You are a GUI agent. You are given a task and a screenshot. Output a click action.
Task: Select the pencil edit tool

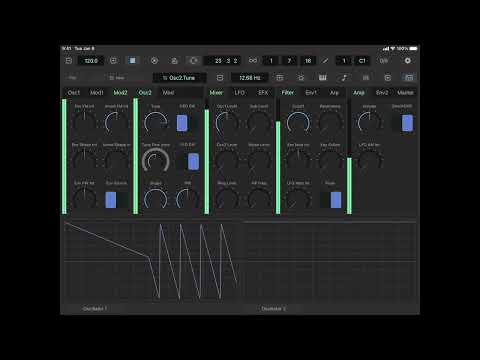(325, 61)
